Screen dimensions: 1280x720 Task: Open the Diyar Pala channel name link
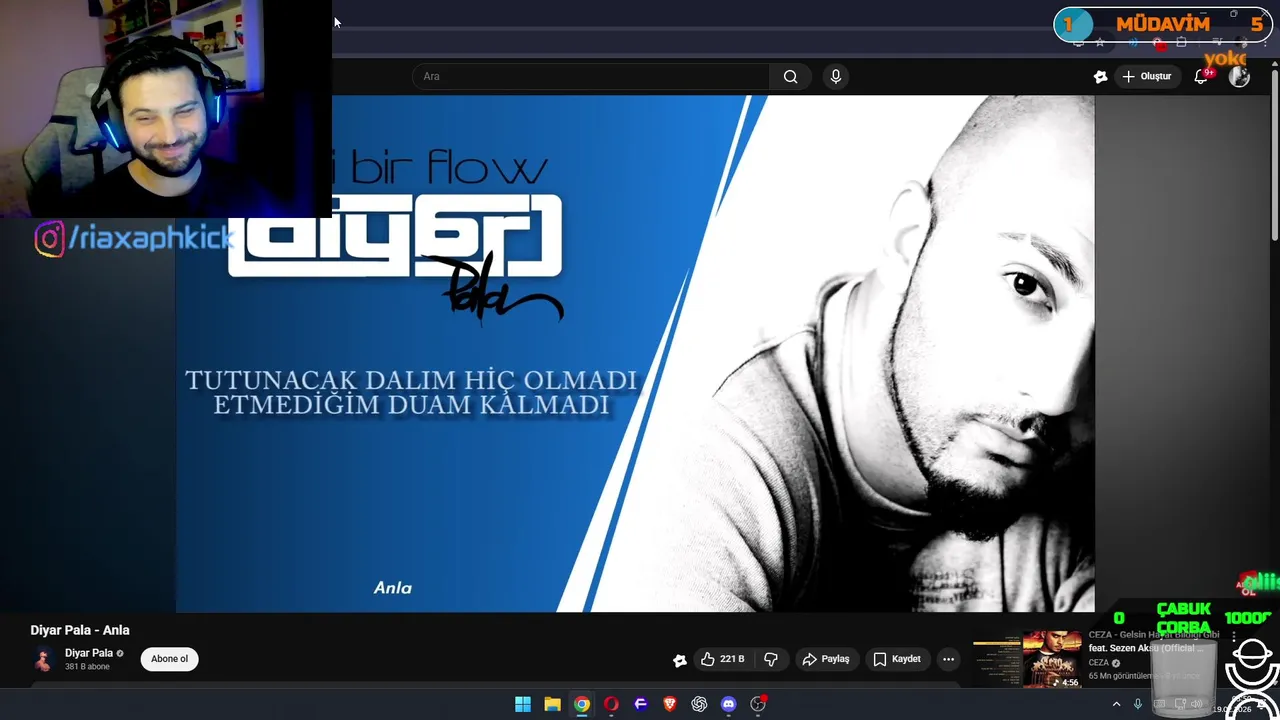point(89,653)
